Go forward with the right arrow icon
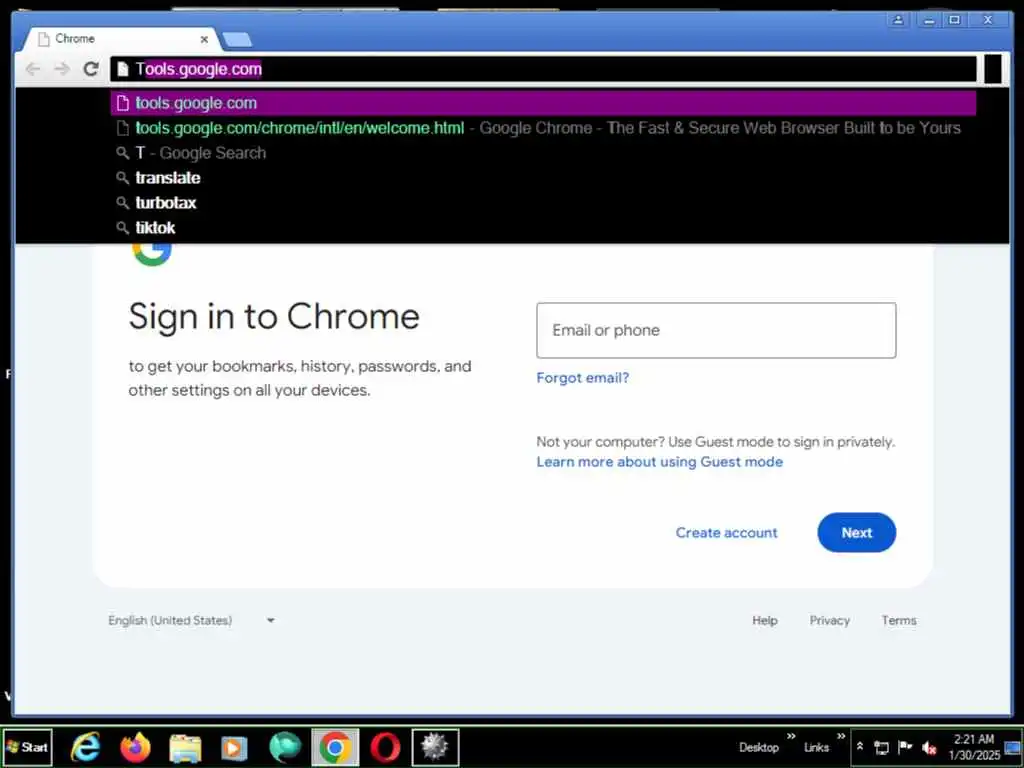This screenshot has width=1024, height=768. 62,69
